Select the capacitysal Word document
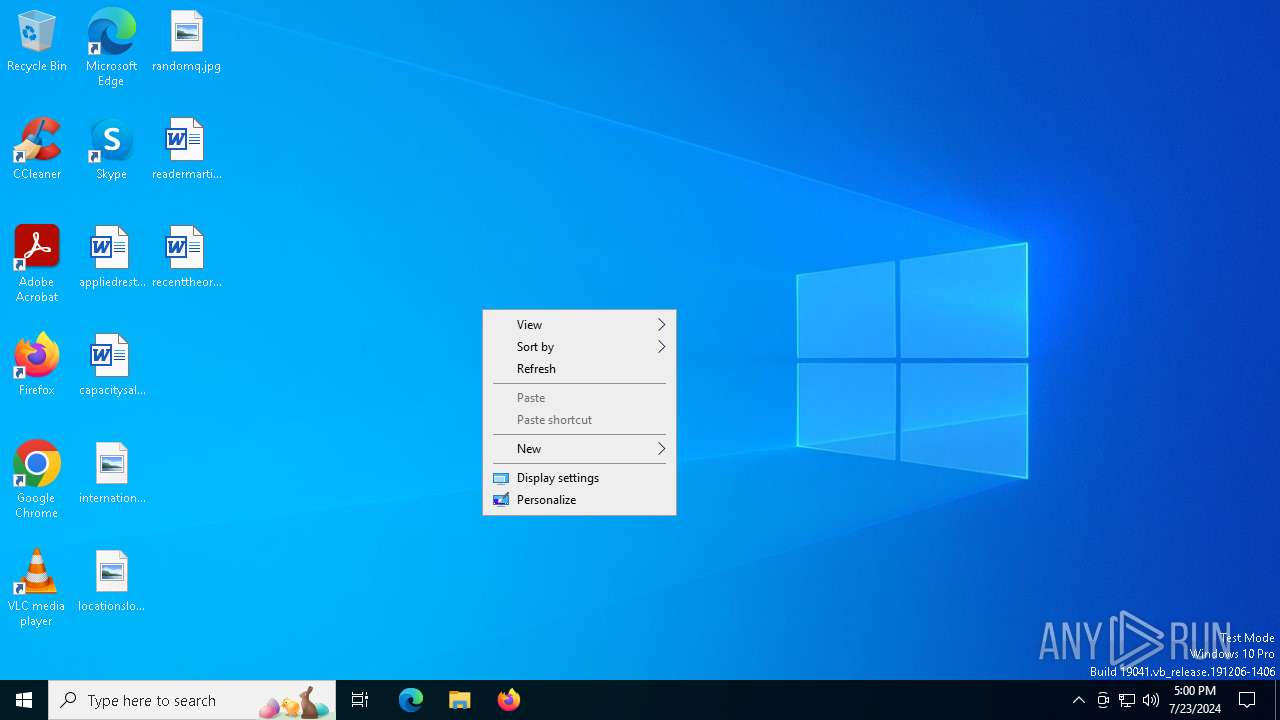Viewport: 1280px width, 720px height. click(x=111, y=366)
